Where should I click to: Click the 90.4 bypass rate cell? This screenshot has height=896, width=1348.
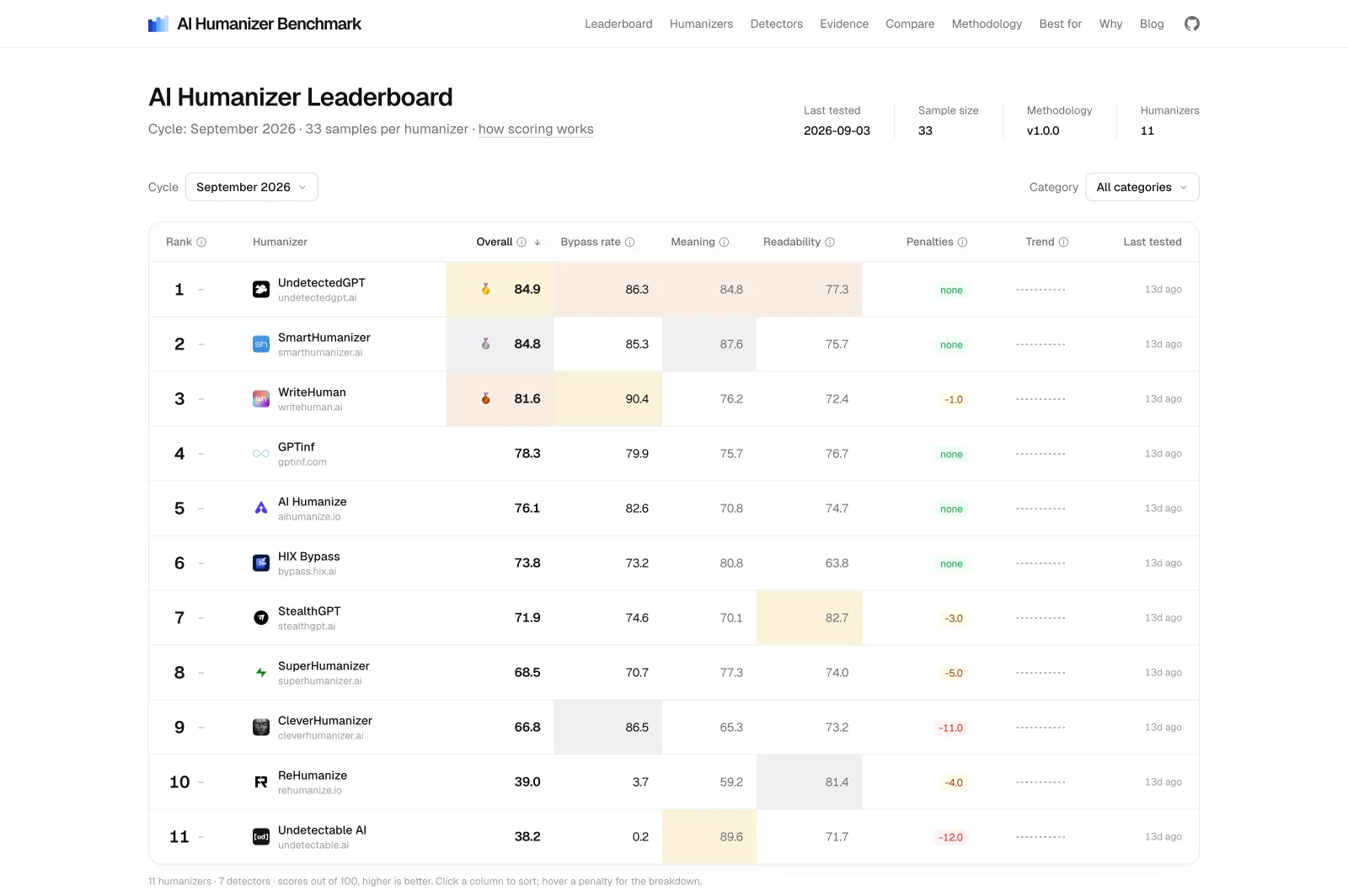tap(608, 399)
